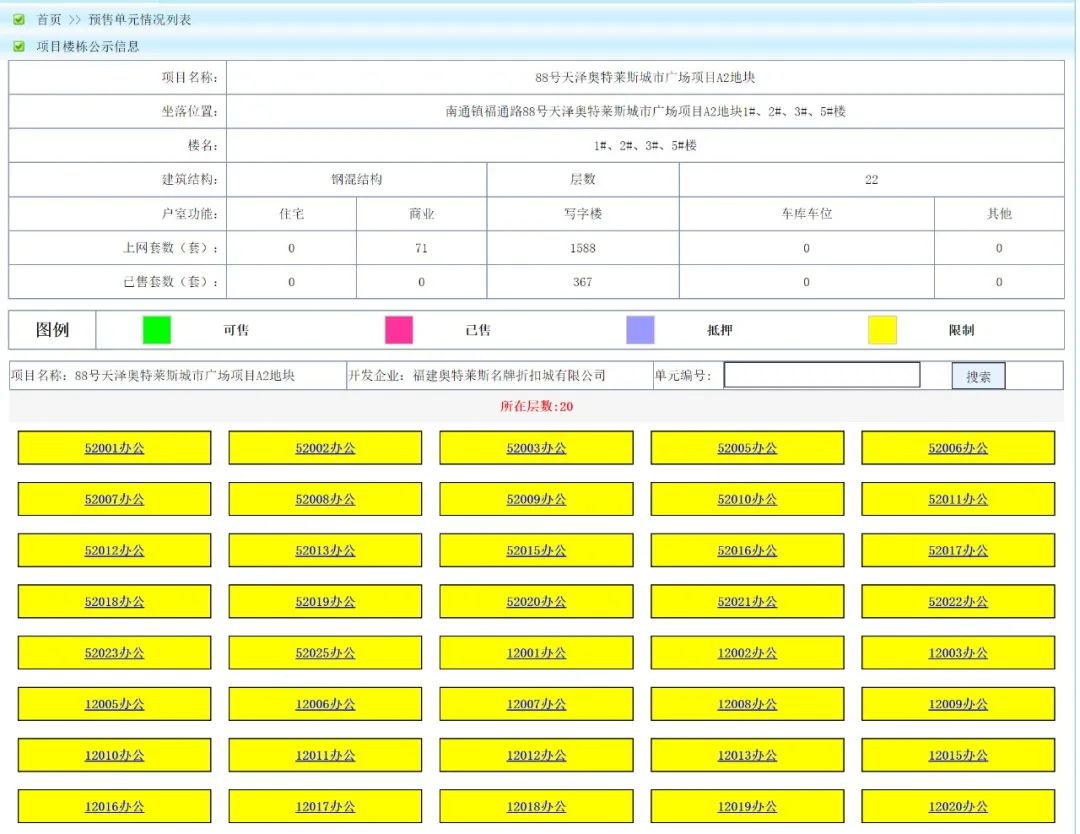1080x834 pixels.
Task: Select unit 12006办公
Action: coord(325,705)
